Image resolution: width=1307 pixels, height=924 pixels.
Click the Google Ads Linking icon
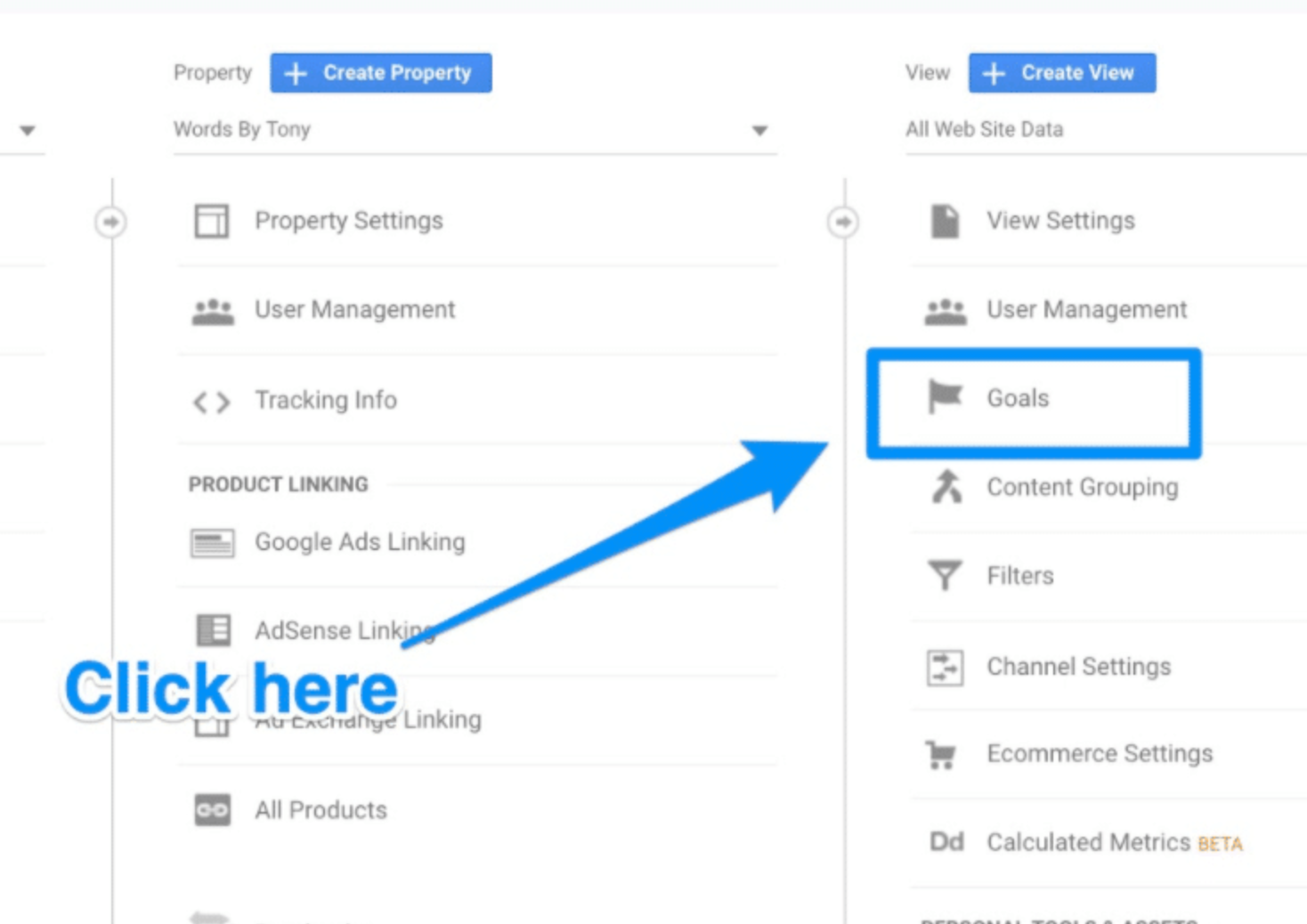[213, 543]
